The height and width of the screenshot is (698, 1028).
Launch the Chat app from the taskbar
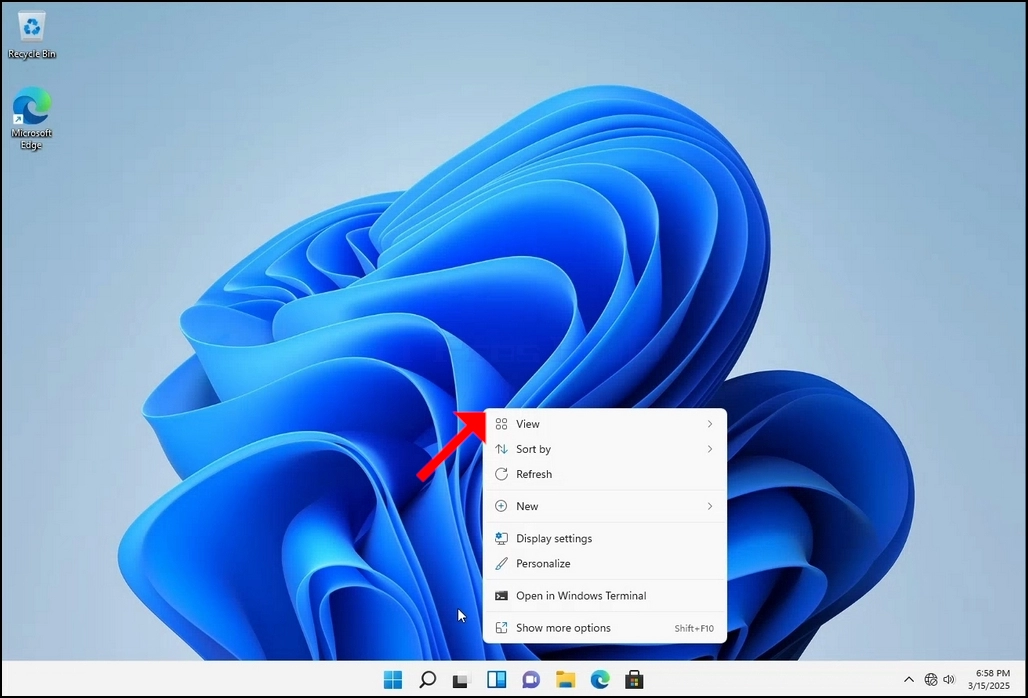531,680
